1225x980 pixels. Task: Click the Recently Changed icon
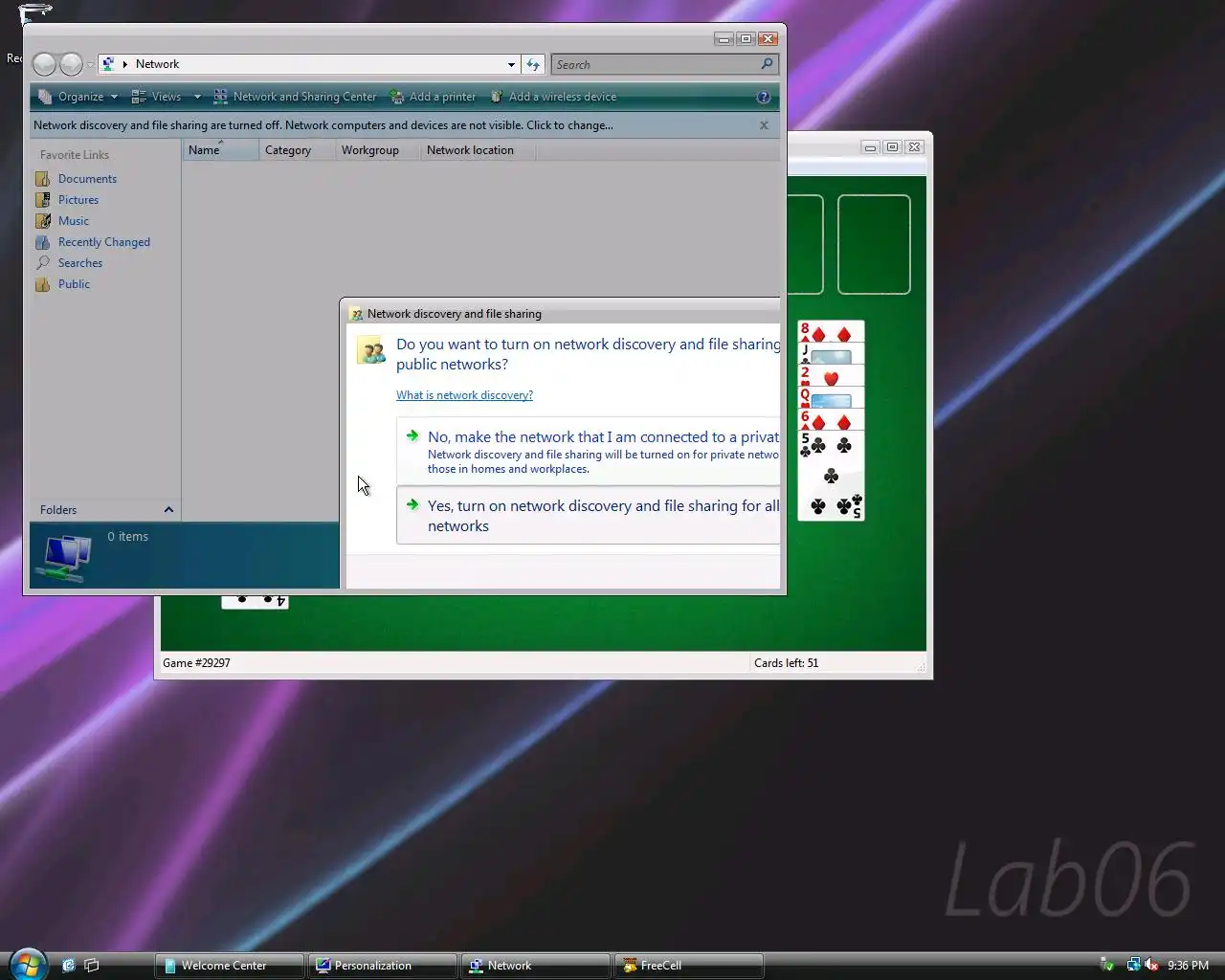tap(43, 242)
